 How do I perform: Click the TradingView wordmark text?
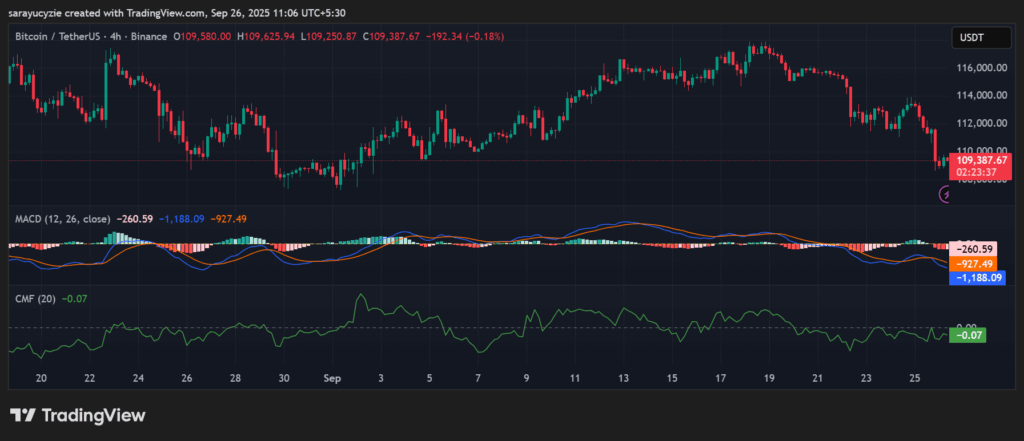[x=93, y=415]
